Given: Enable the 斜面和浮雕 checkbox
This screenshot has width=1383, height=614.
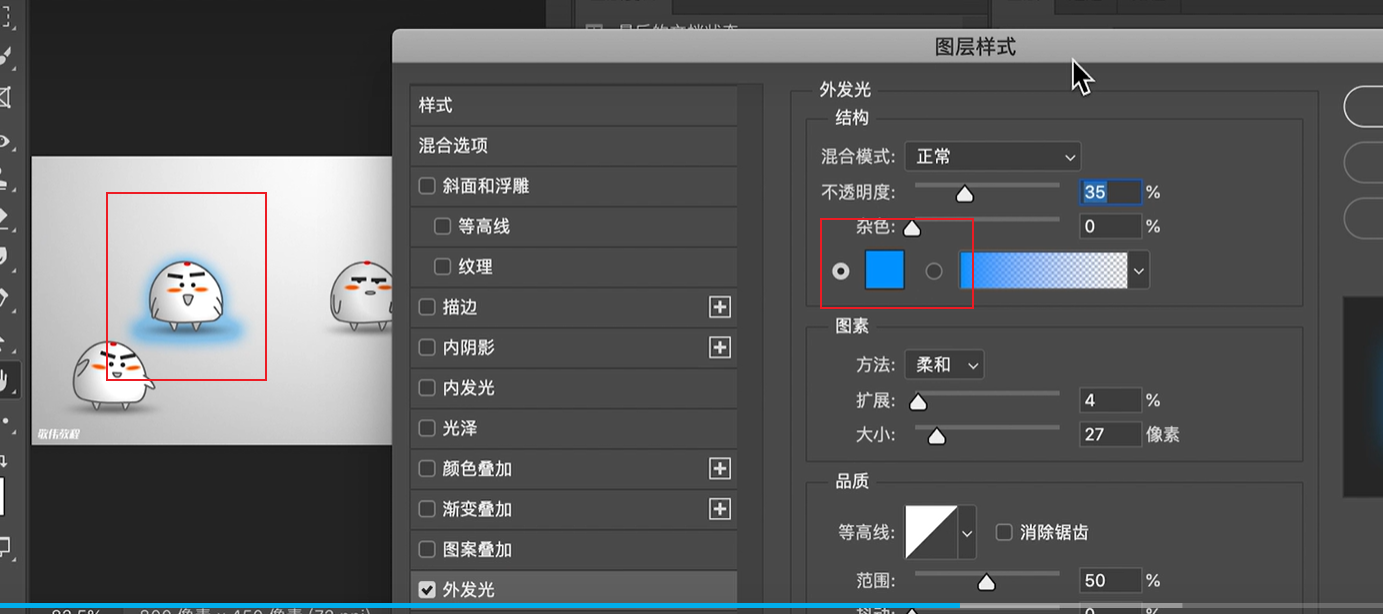Looking at the screenshot, I should [427, 186].
